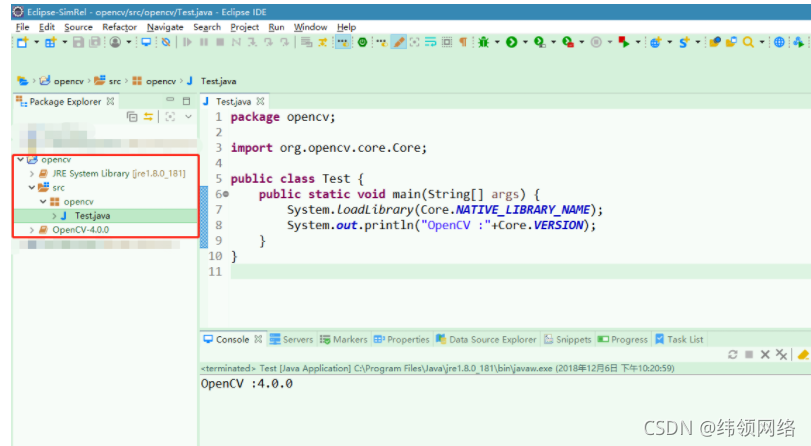Click the Step Over icon
Image resolution: width=811 pixels, height=446 pixels.
(268, 42)
